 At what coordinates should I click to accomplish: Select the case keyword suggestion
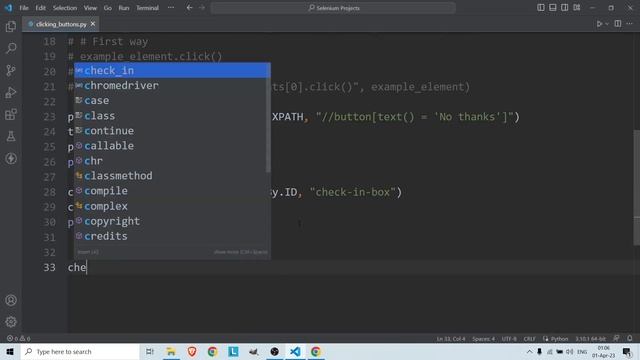(x=170, y=100)
